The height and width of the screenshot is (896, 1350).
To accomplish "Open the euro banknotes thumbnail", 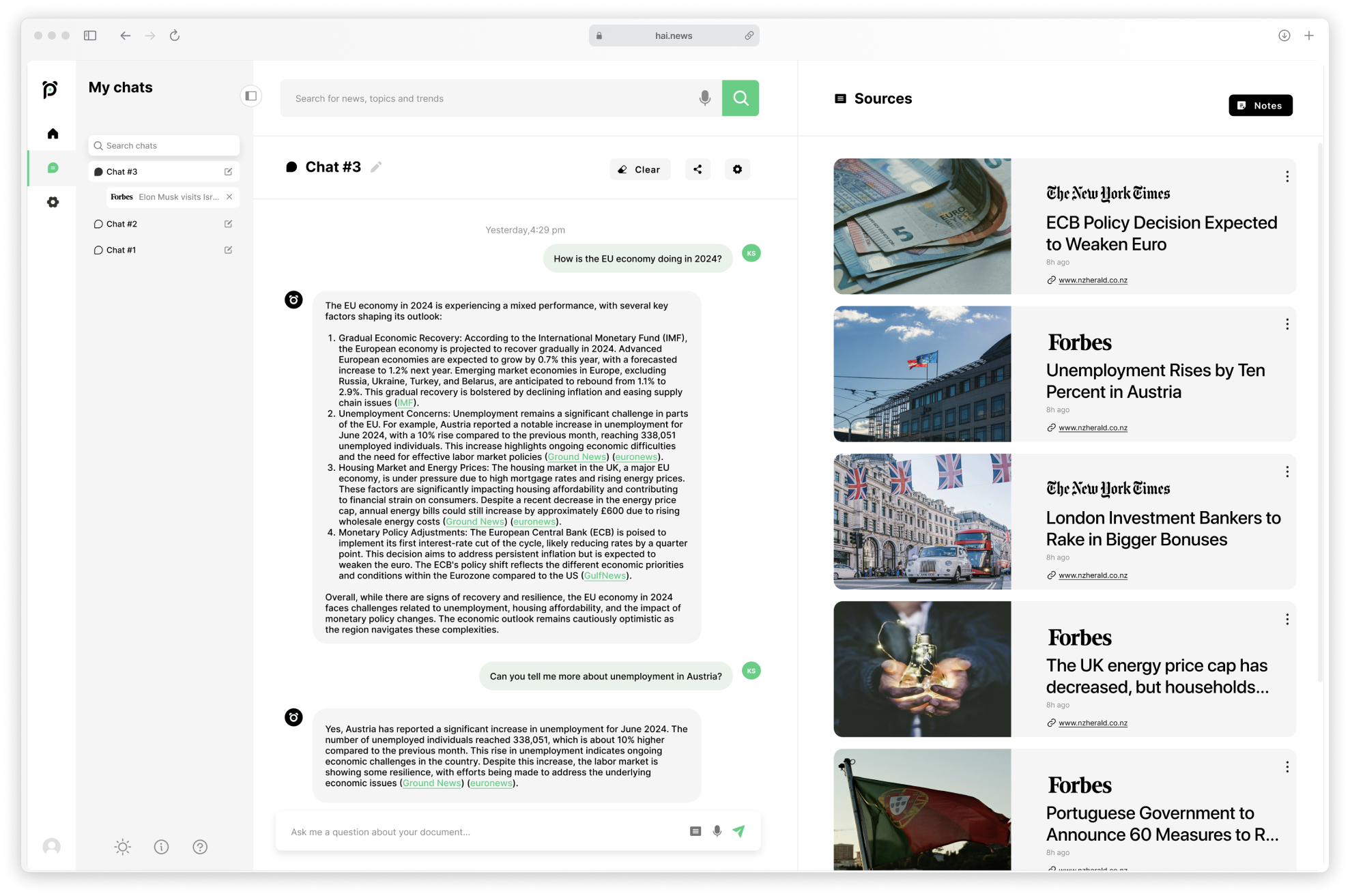I will click(x=922, y=227).
